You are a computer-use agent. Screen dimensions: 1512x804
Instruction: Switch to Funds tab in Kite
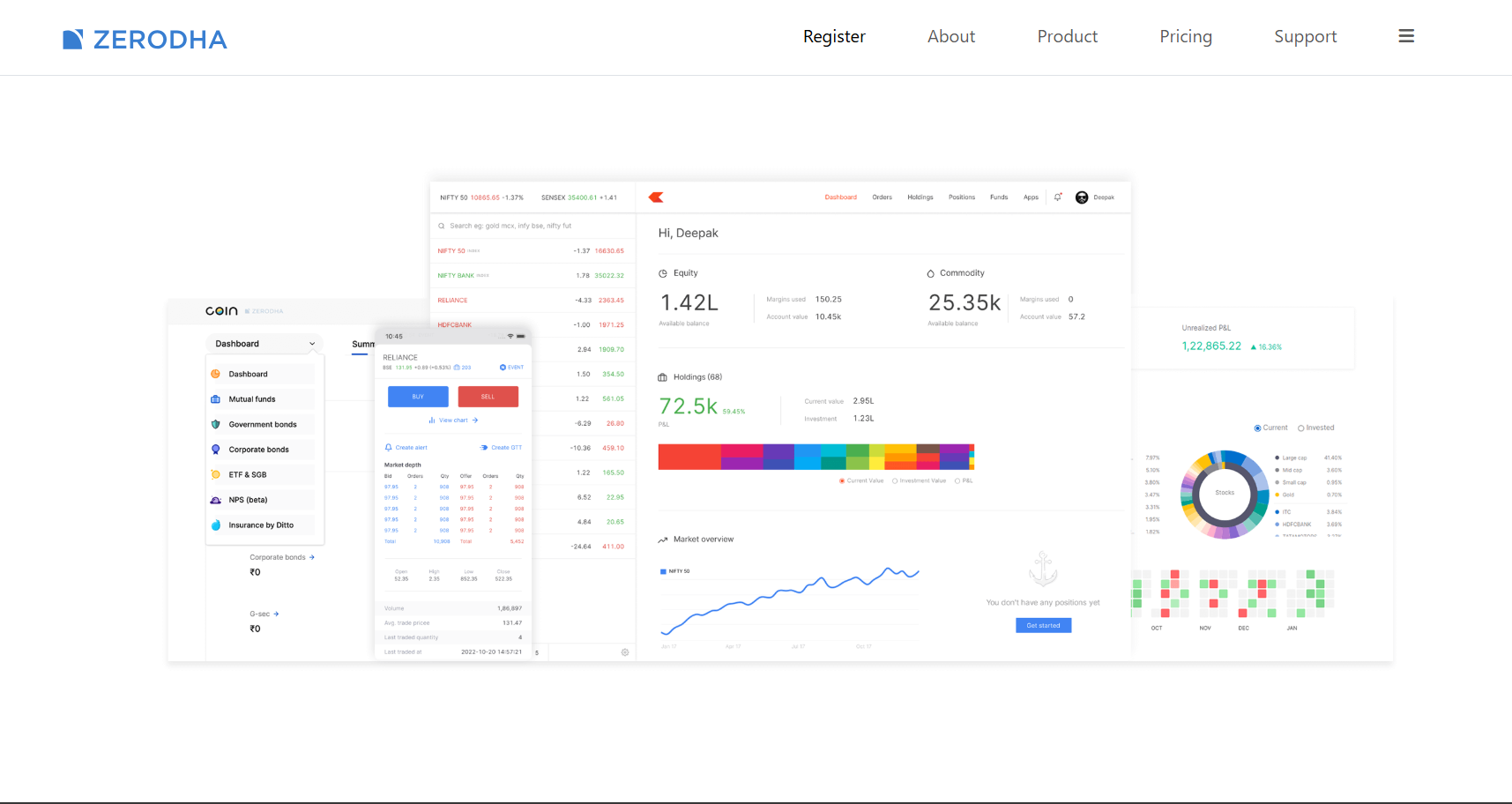(998, 197)
